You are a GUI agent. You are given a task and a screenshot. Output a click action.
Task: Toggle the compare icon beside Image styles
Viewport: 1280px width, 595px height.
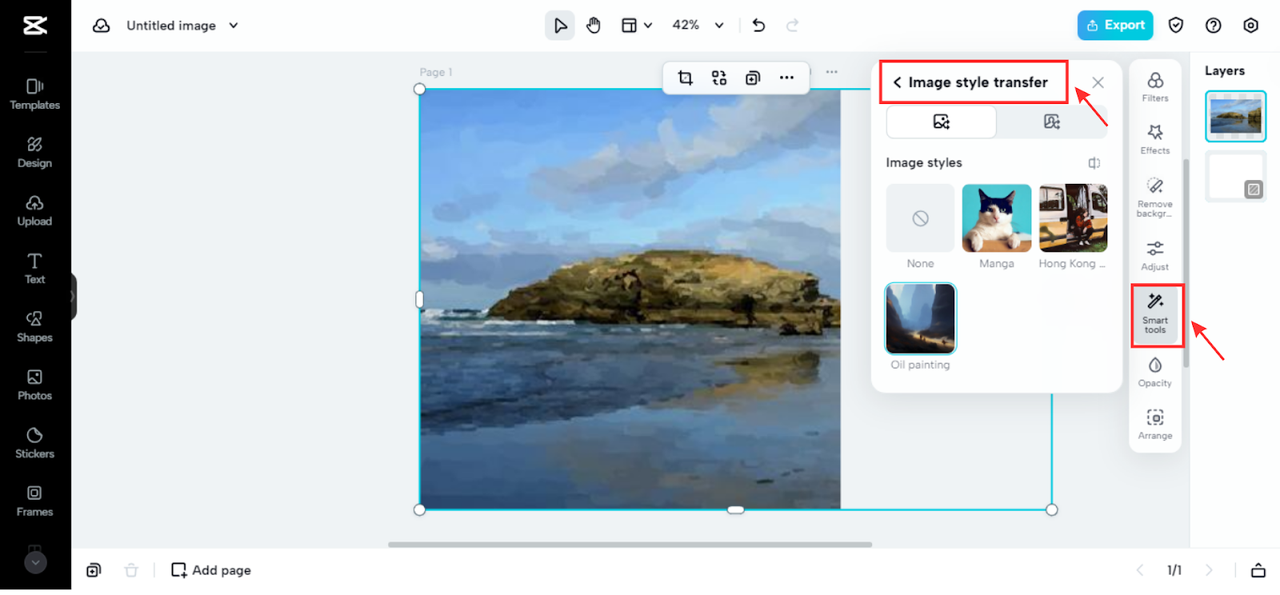[1095, 163]
